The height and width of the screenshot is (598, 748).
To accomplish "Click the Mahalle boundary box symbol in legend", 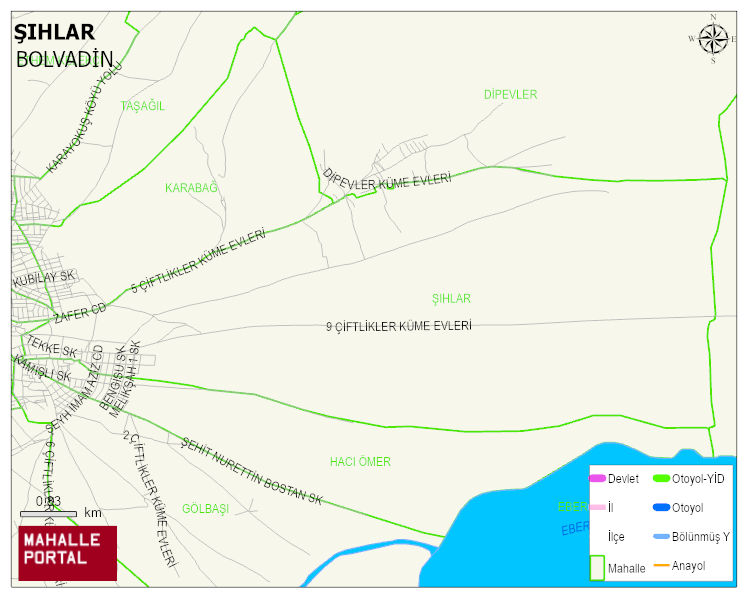I will click(597, 567).
